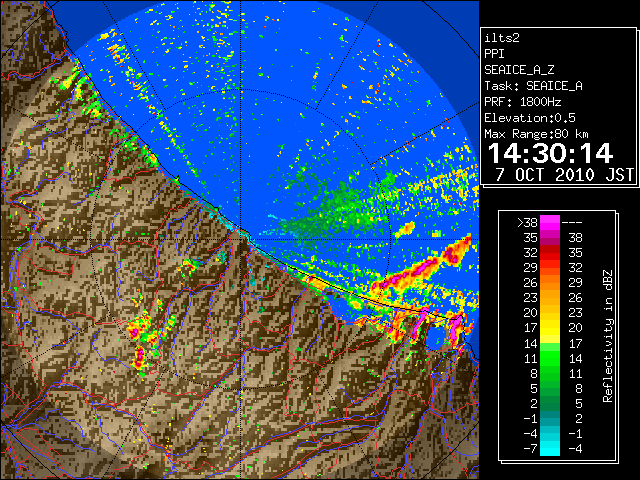Pick the yellow legend color band
Viewport: 640px width, 480px height.
pos(550,328)
